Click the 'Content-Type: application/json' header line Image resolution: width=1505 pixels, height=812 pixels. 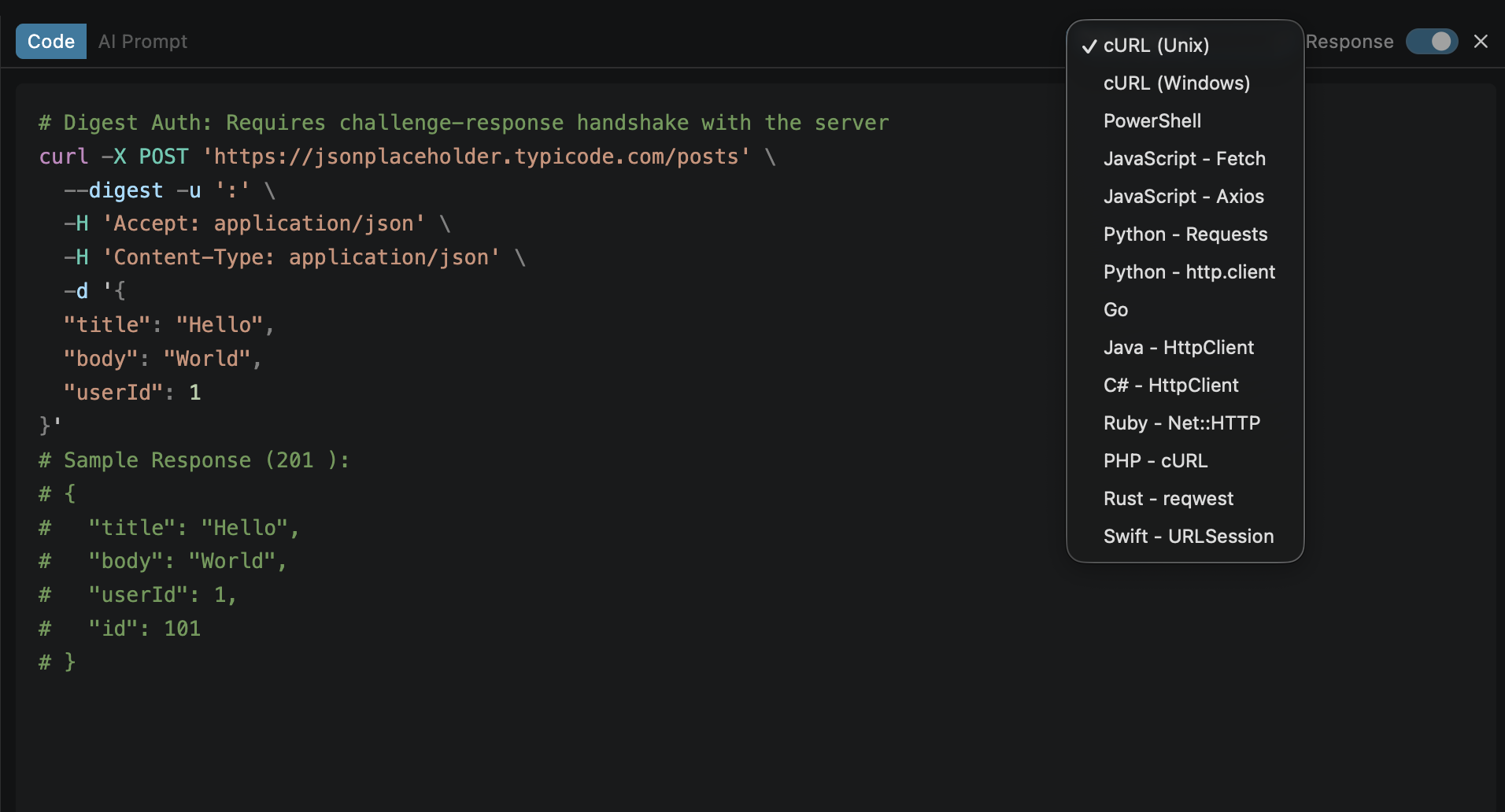coord(295,257)
